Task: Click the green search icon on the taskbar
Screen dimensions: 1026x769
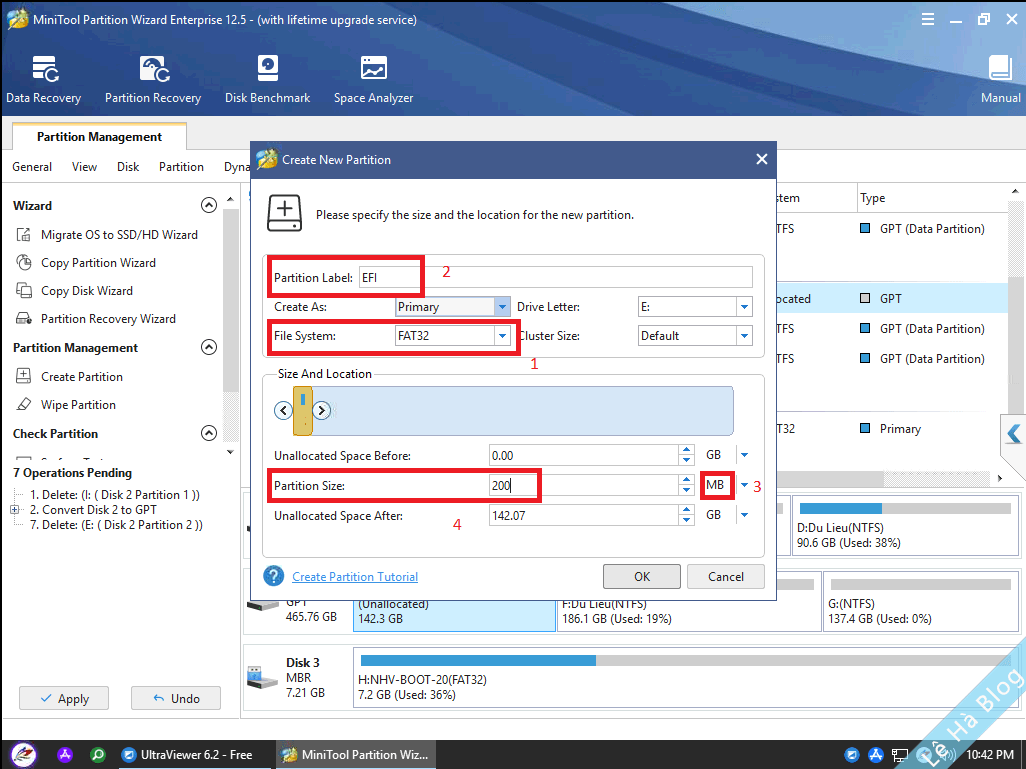Action: (98, 755)
